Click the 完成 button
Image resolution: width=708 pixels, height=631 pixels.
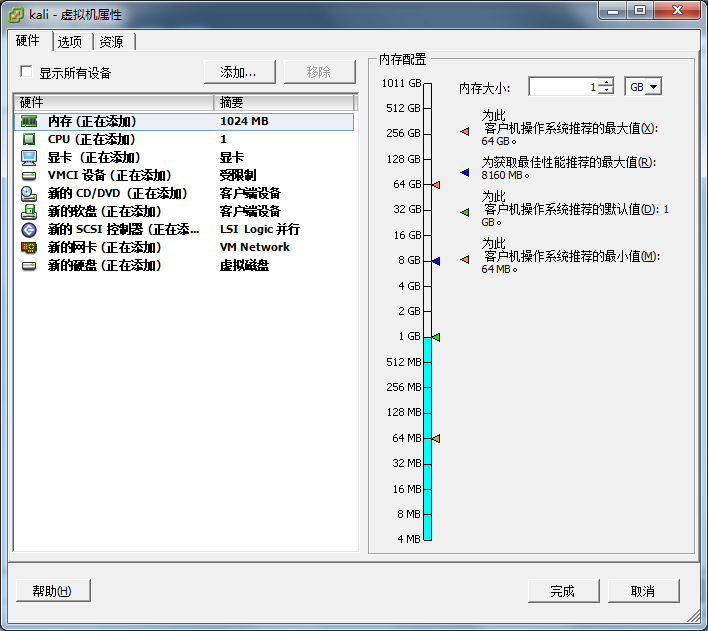[563, 591]
